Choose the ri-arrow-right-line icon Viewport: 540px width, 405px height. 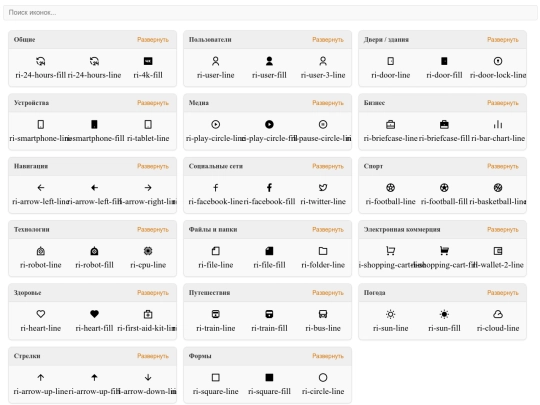tap(148, 188)
